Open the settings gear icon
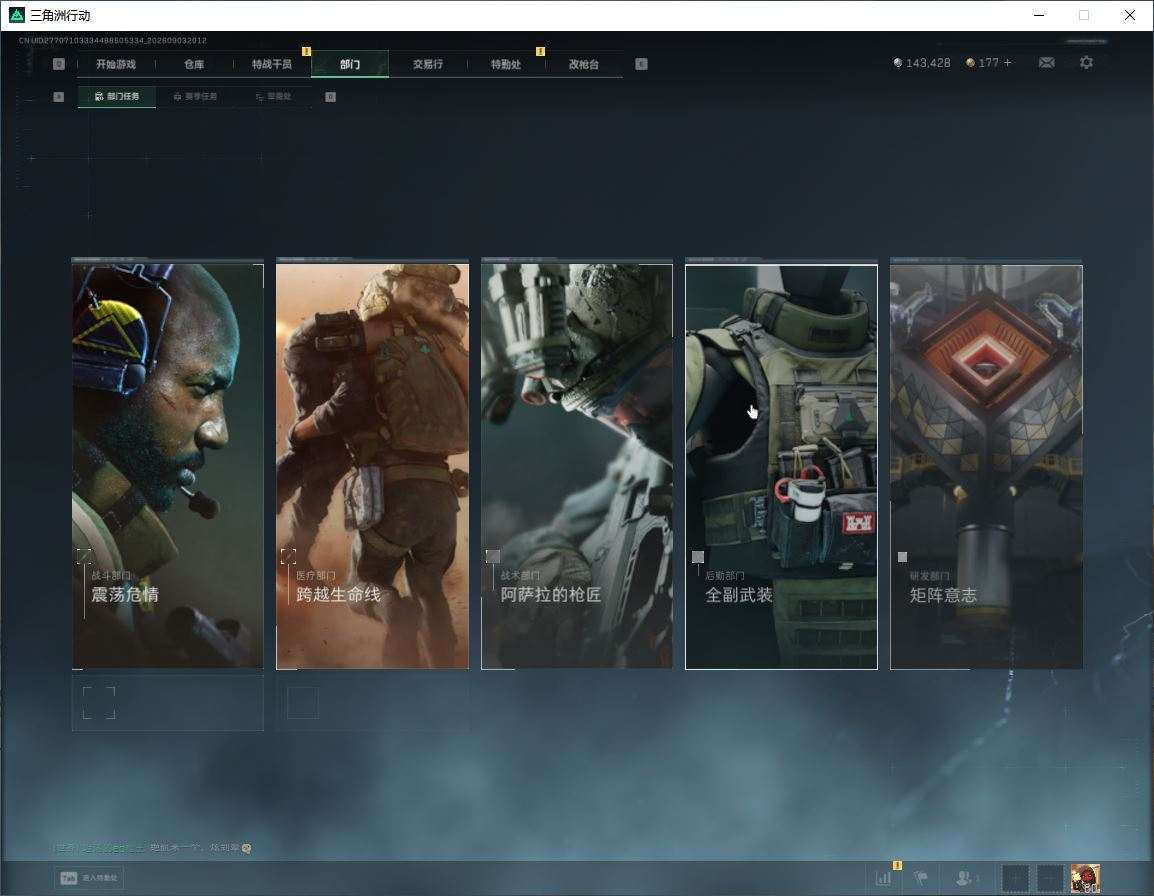Screen dimensions: 1154x896 click(x=1086, y=63)
